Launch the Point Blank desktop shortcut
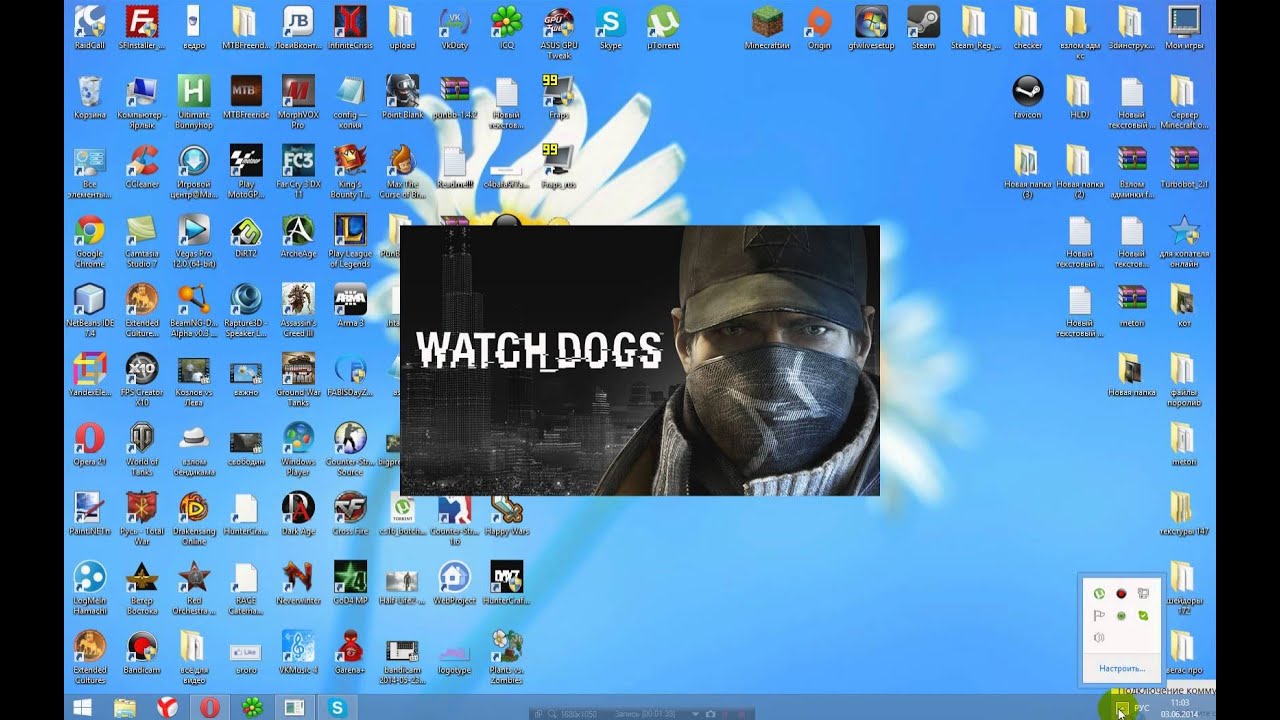 click(x=402, y=97)
